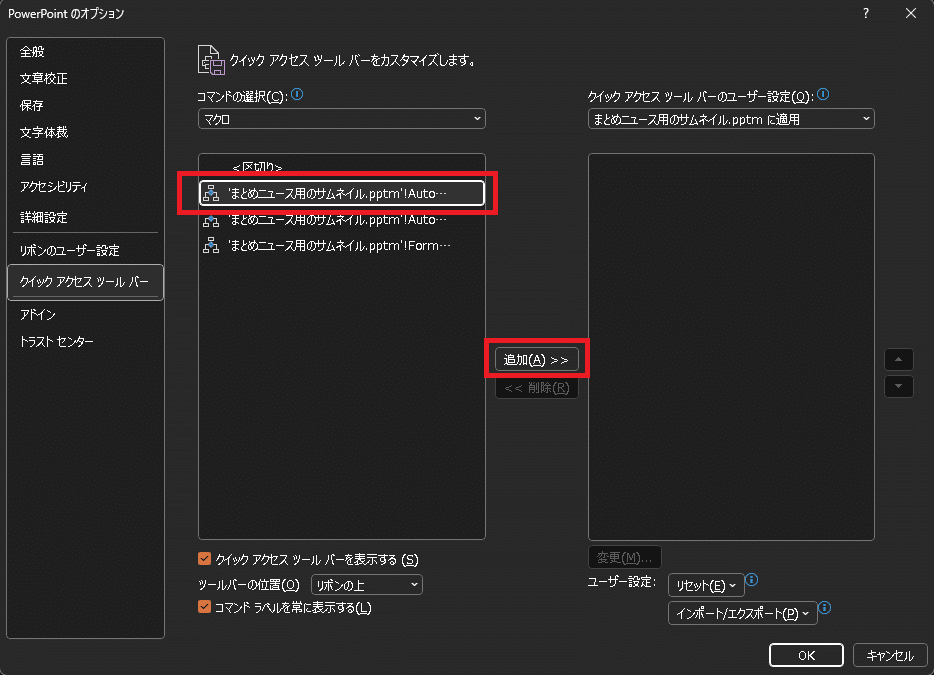The height and width of the screenshot is (675, 934).
Task: Open the まとめニュース用のサムネイル.pptm に適用 dropdown
Action: tap(731, 119)
